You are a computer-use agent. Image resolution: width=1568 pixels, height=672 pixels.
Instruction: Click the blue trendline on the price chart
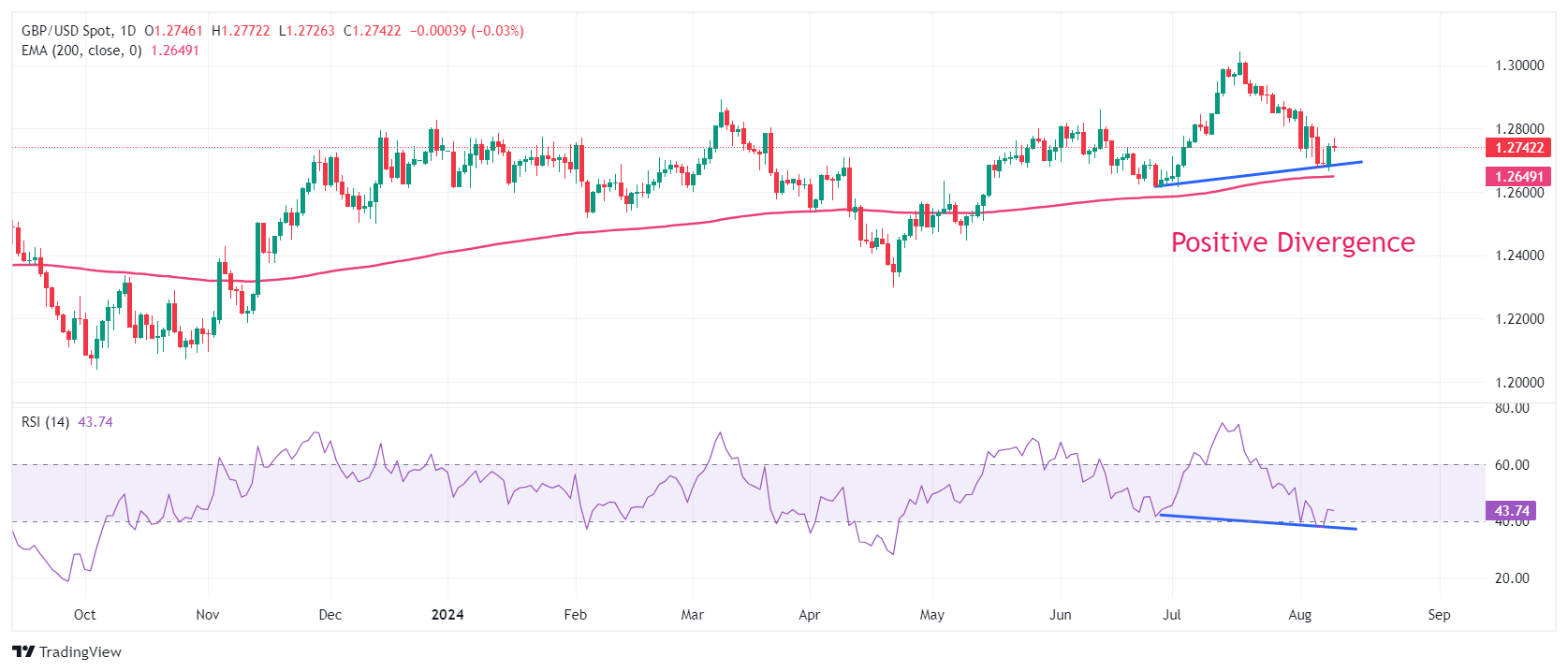[1259, 173]
